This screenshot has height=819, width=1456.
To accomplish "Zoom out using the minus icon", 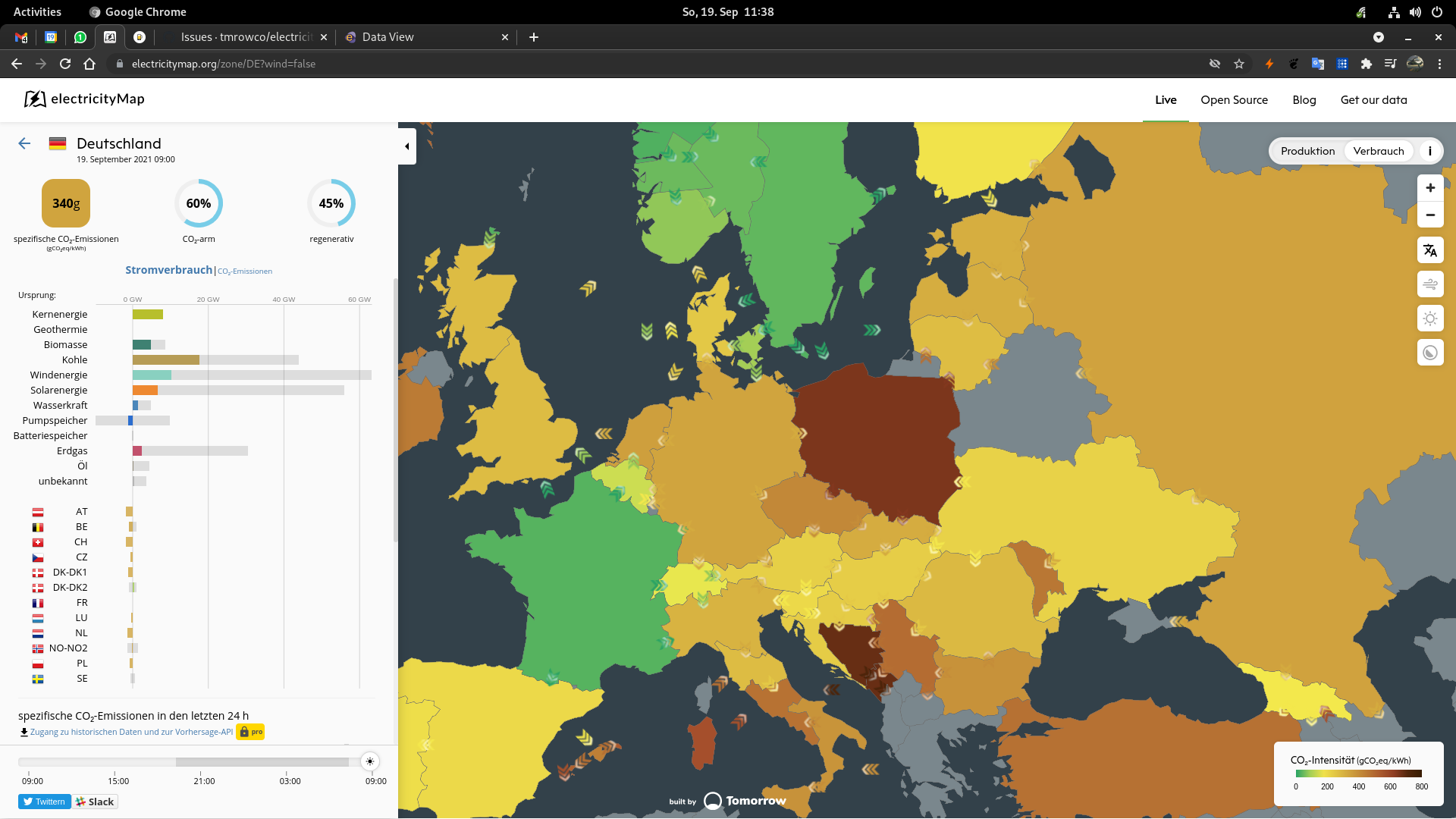I will (x=1430, y=215).
